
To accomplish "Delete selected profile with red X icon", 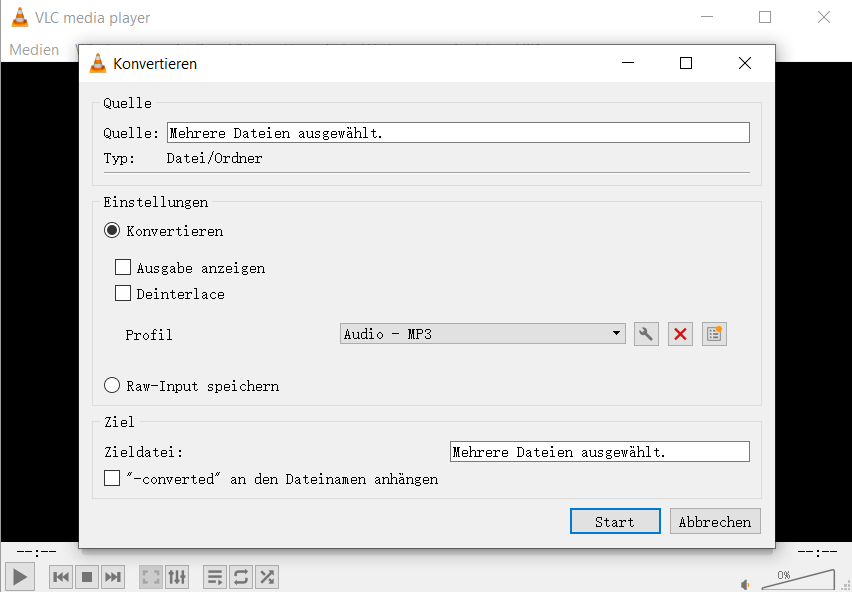I will click(x=680, y=334).
